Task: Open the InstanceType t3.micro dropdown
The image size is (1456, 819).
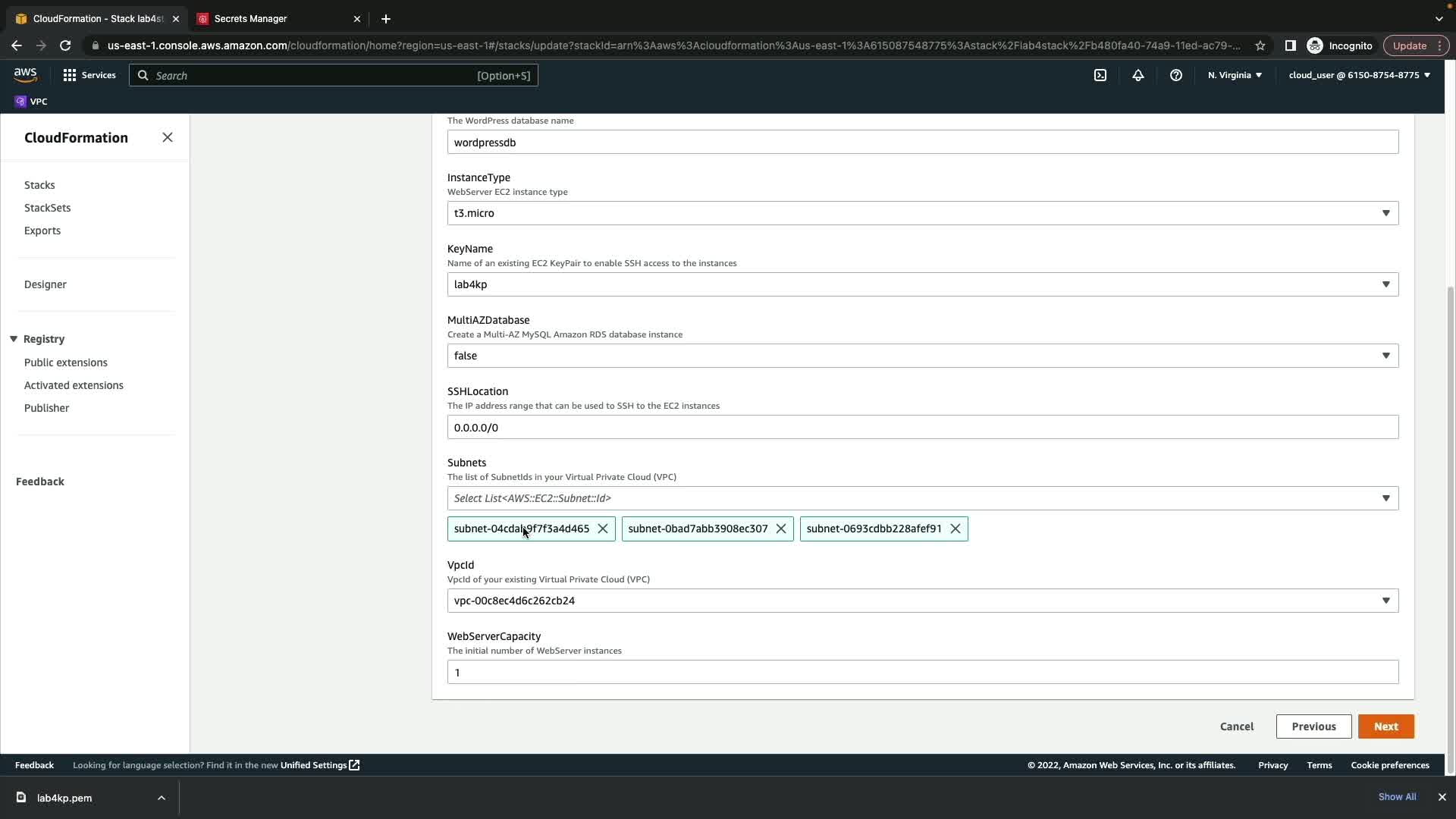Action: tap(922, 213)
